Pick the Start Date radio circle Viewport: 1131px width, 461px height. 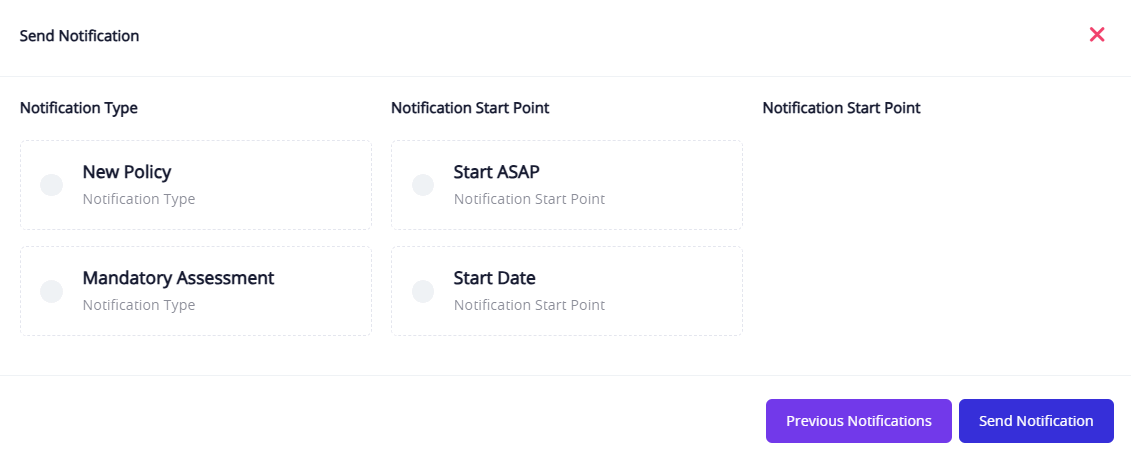point(423,291)
